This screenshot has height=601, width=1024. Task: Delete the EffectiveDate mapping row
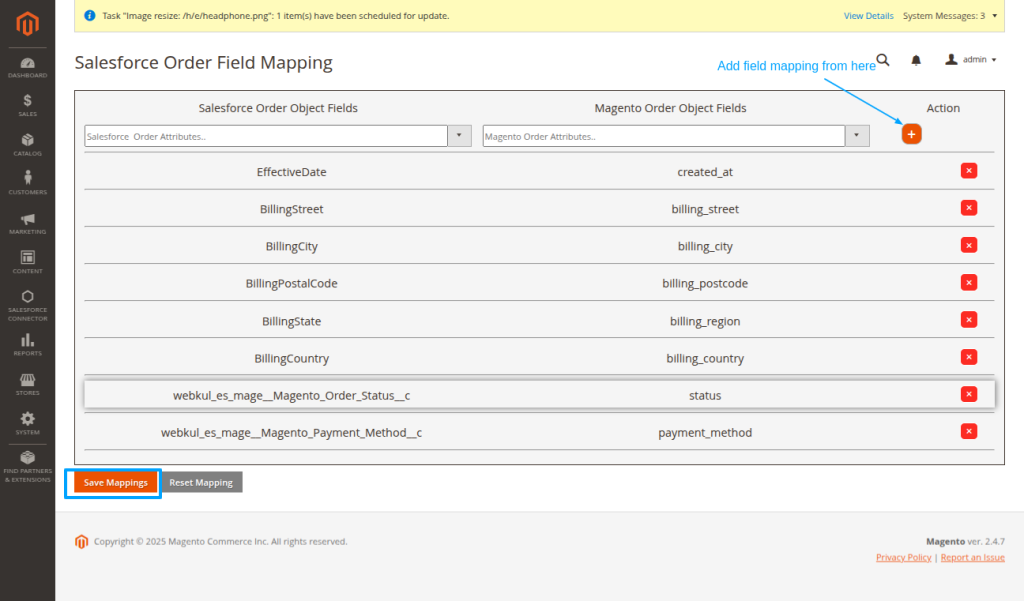click(x=969, y=171)
